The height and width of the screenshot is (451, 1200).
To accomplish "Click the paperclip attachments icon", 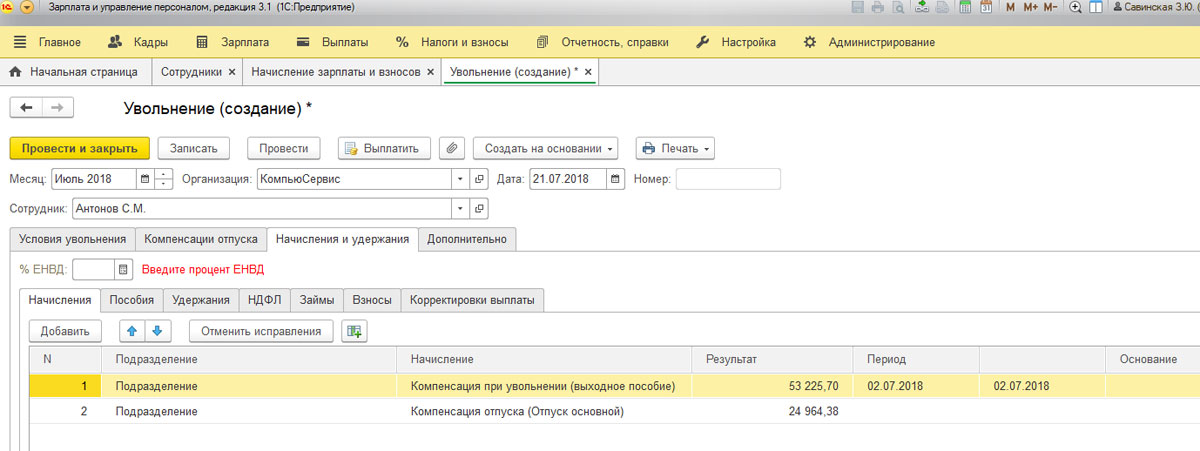I will 453,148.
